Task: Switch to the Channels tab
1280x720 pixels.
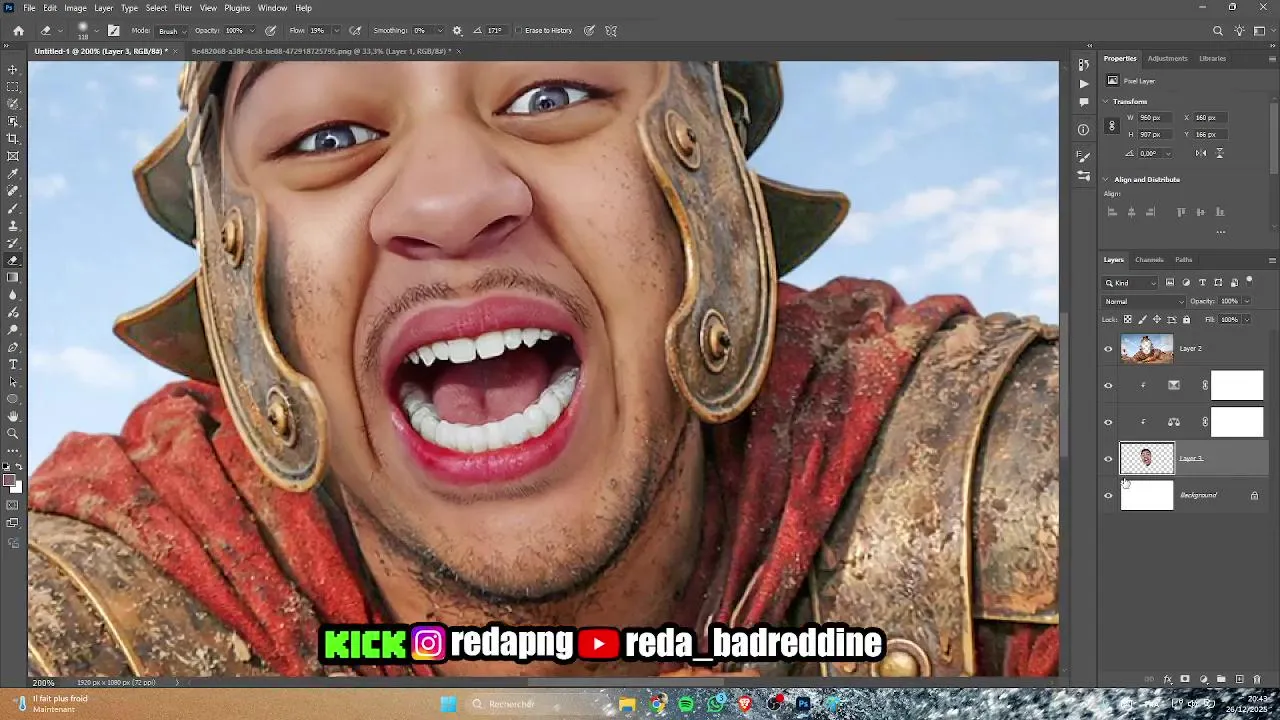Action: 1149,260
